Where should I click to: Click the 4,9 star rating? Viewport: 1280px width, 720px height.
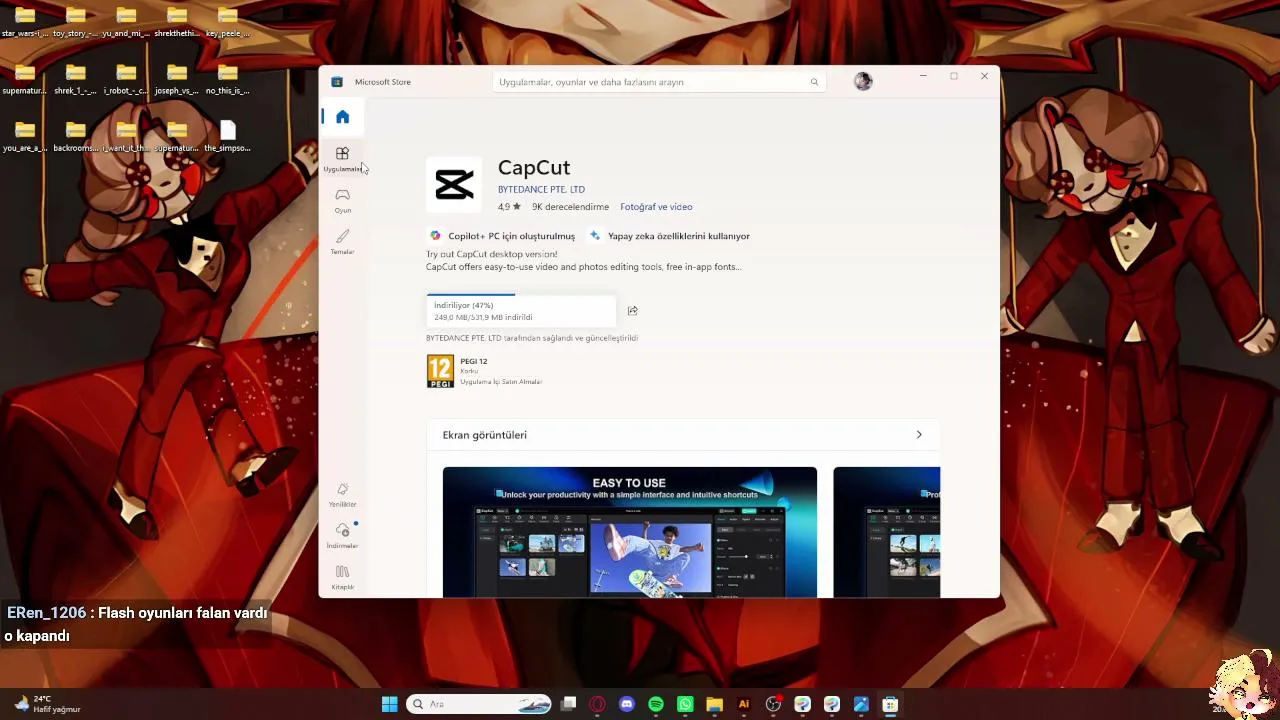(x=509, y=207)
